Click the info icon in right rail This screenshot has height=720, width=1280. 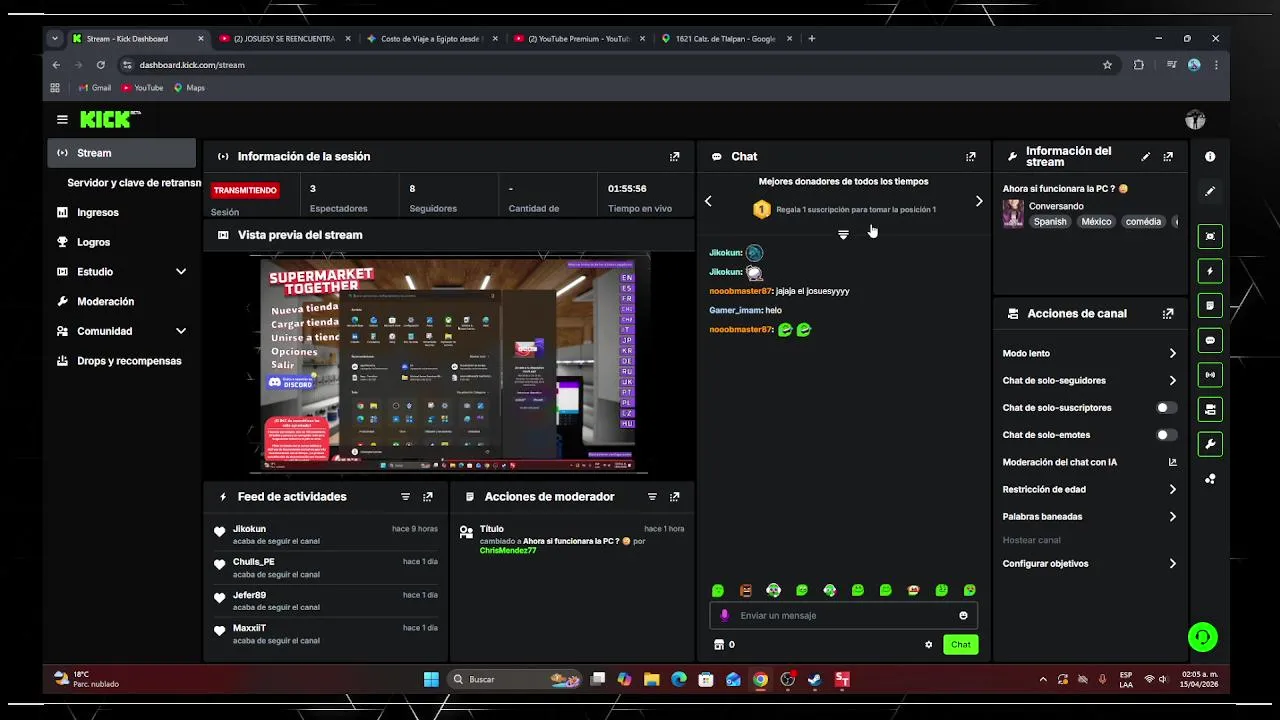[x=1210, y=157]
